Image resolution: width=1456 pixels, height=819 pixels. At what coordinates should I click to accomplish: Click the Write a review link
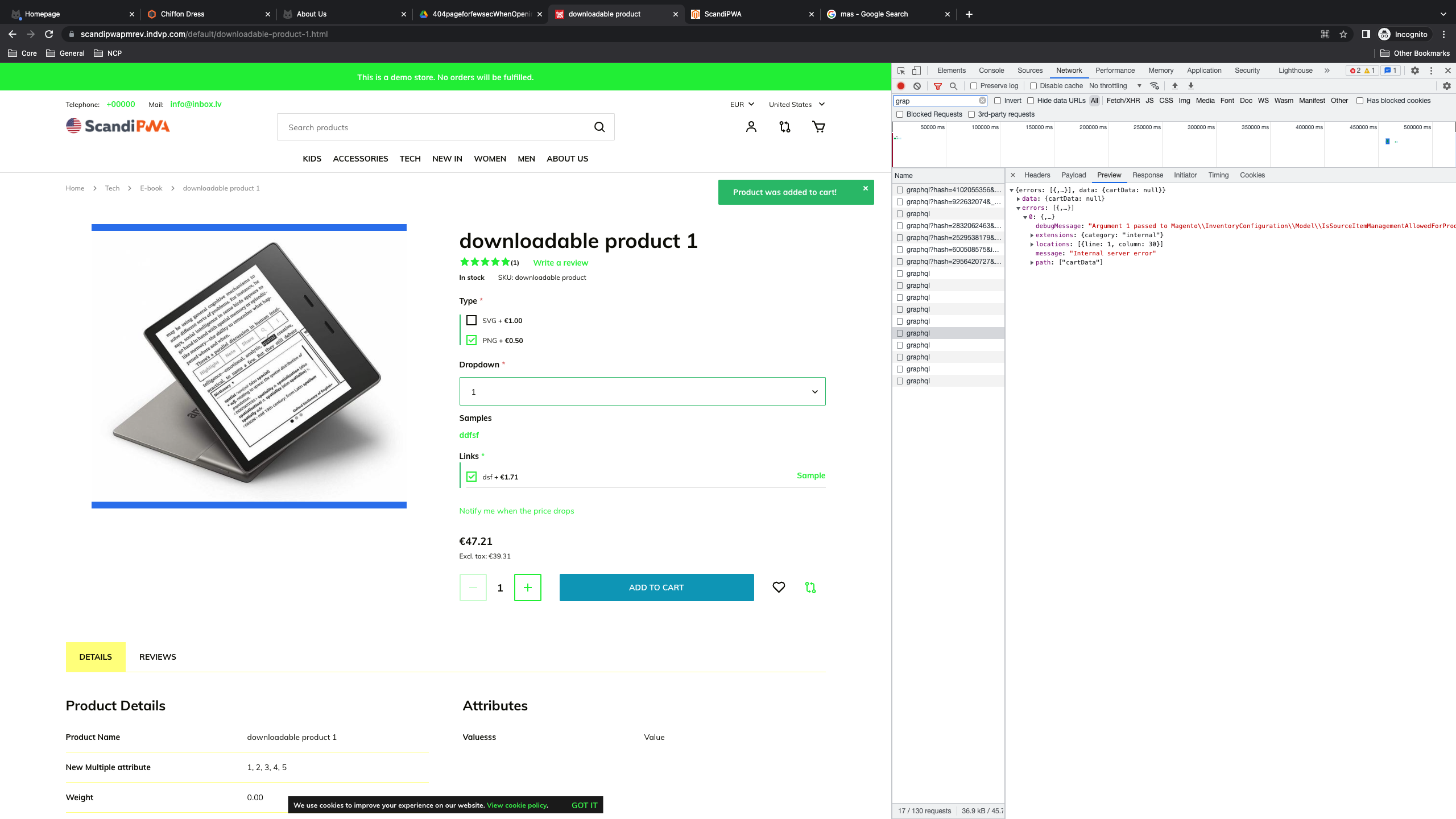[560, 262]
